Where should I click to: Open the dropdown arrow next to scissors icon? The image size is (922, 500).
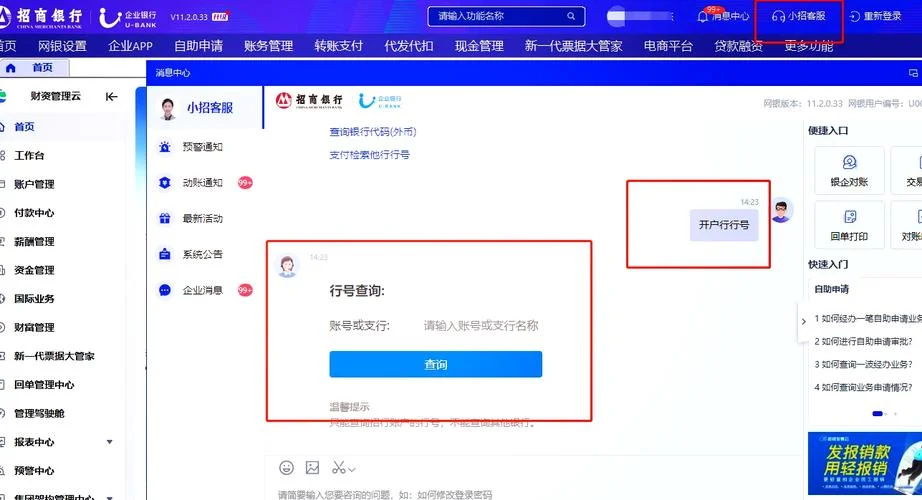(352, 469)
